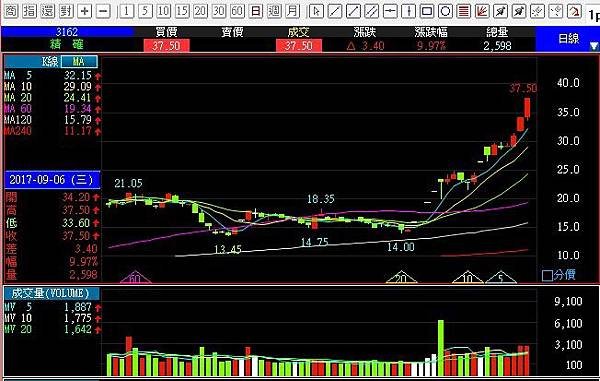The image size is (600, 381).
Task: Choose the fan lines drawing tool
Action: (x=482, y=11)
